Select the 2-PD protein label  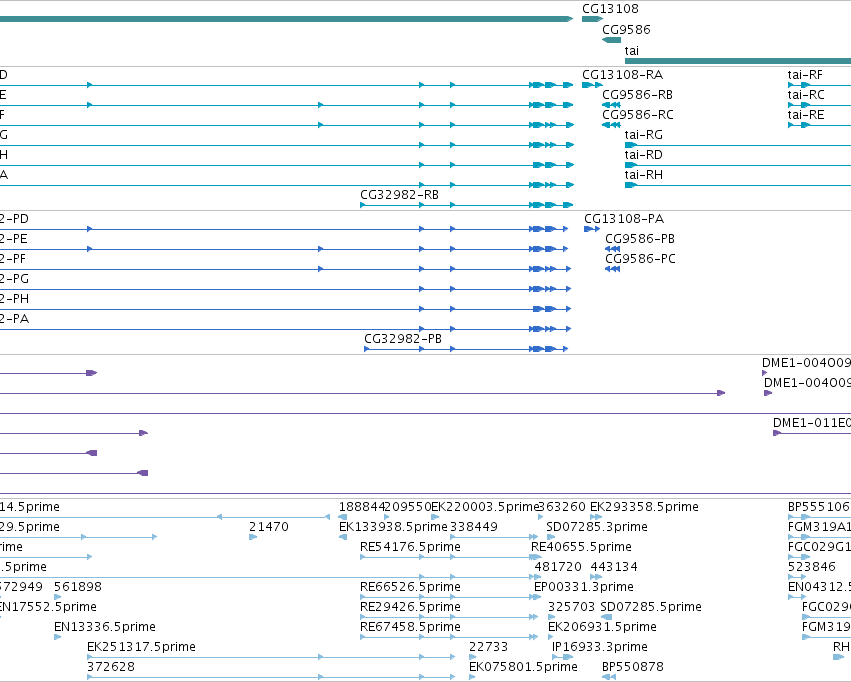[x=14, y=219]
